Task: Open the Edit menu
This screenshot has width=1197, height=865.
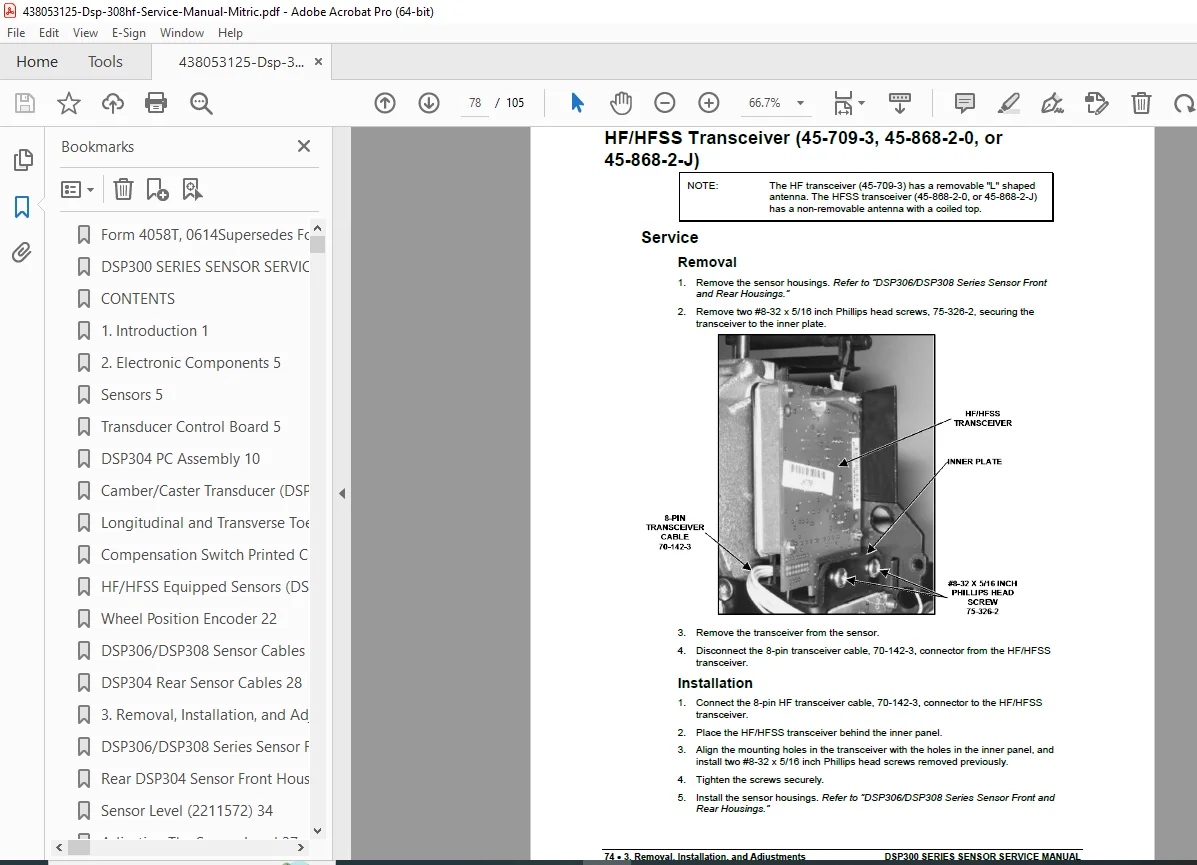Action: 49,33
